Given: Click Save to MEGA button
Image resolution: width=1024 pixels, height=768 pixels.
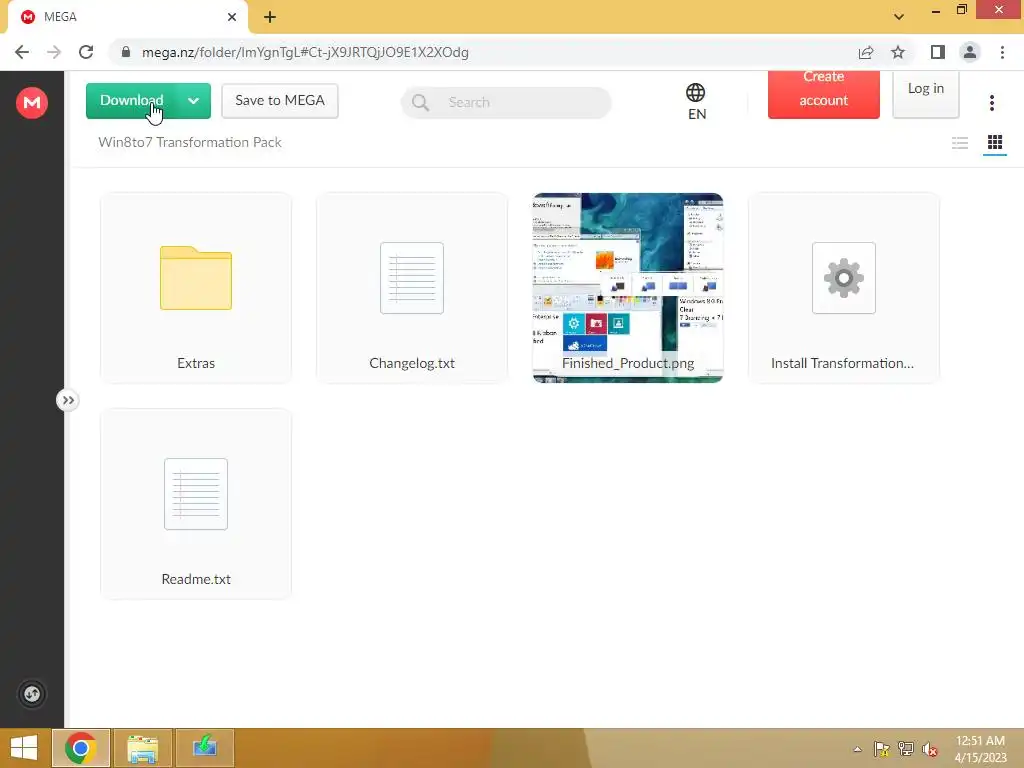Looking at the screenshot, I should 280,101.
